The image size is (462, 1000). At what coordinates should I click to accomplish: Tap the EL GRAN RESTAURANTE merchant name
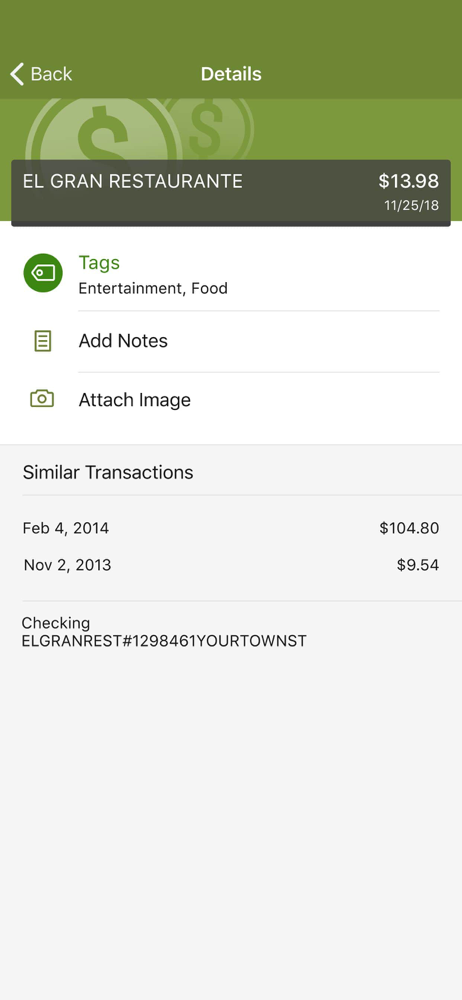pyautogui.click(x=133, y=181)
